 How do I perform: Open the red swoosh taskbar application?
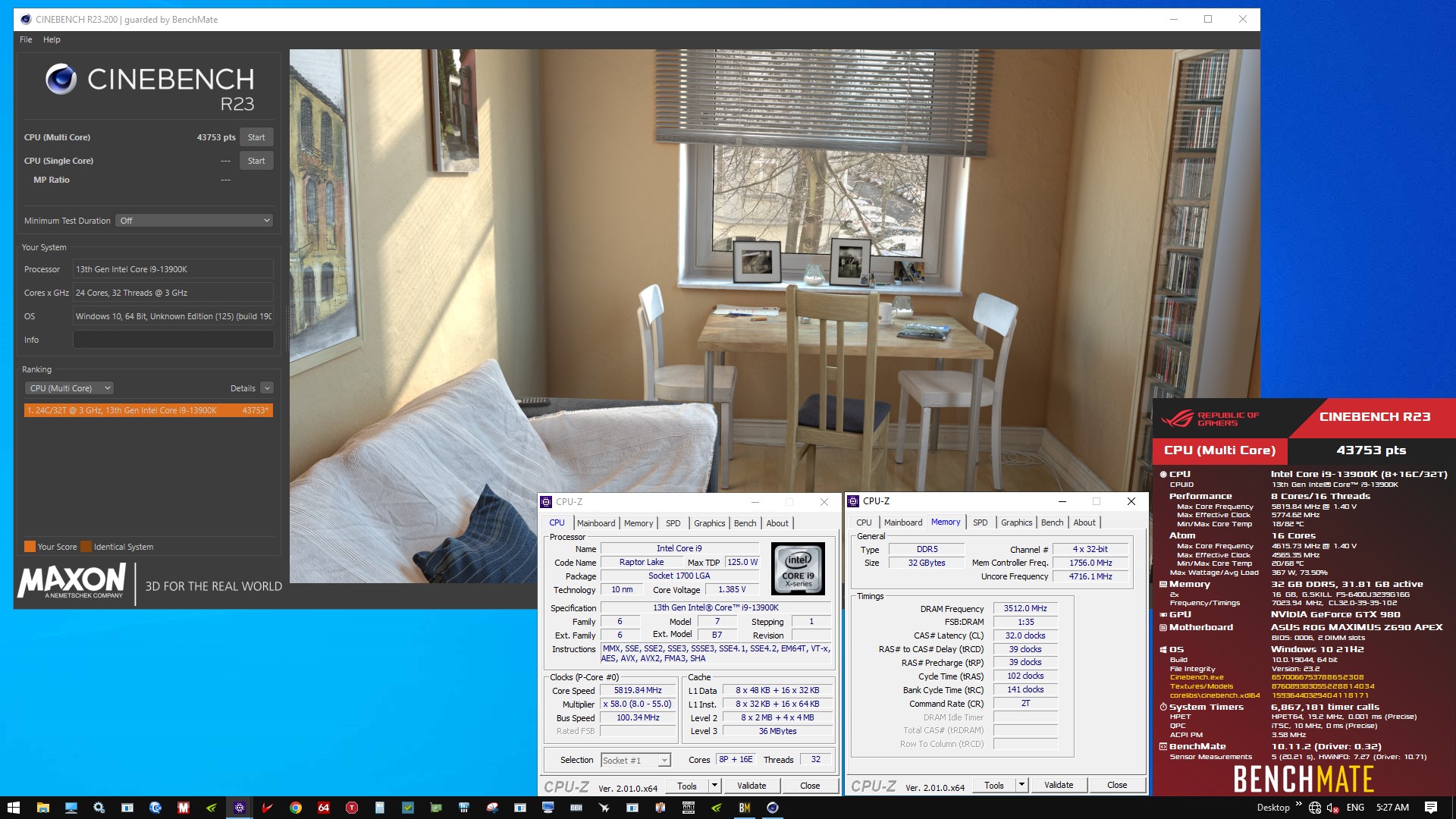[267, 808]
